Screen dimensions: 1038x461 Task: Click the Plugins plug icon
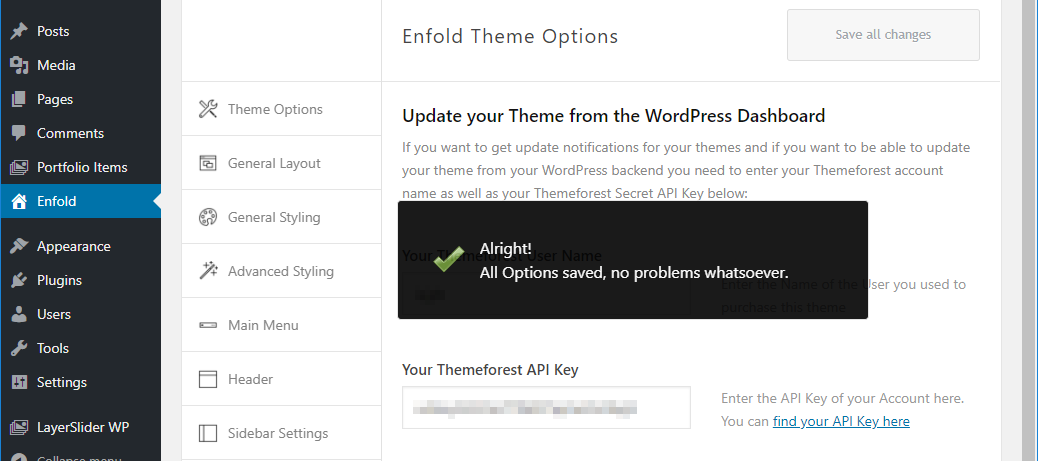[x=18, y=280]
